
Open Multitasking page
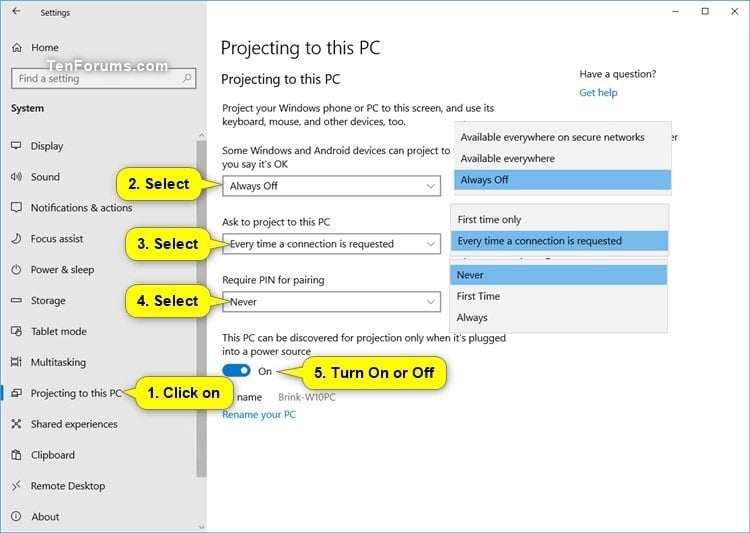click(x=58, y=362)
